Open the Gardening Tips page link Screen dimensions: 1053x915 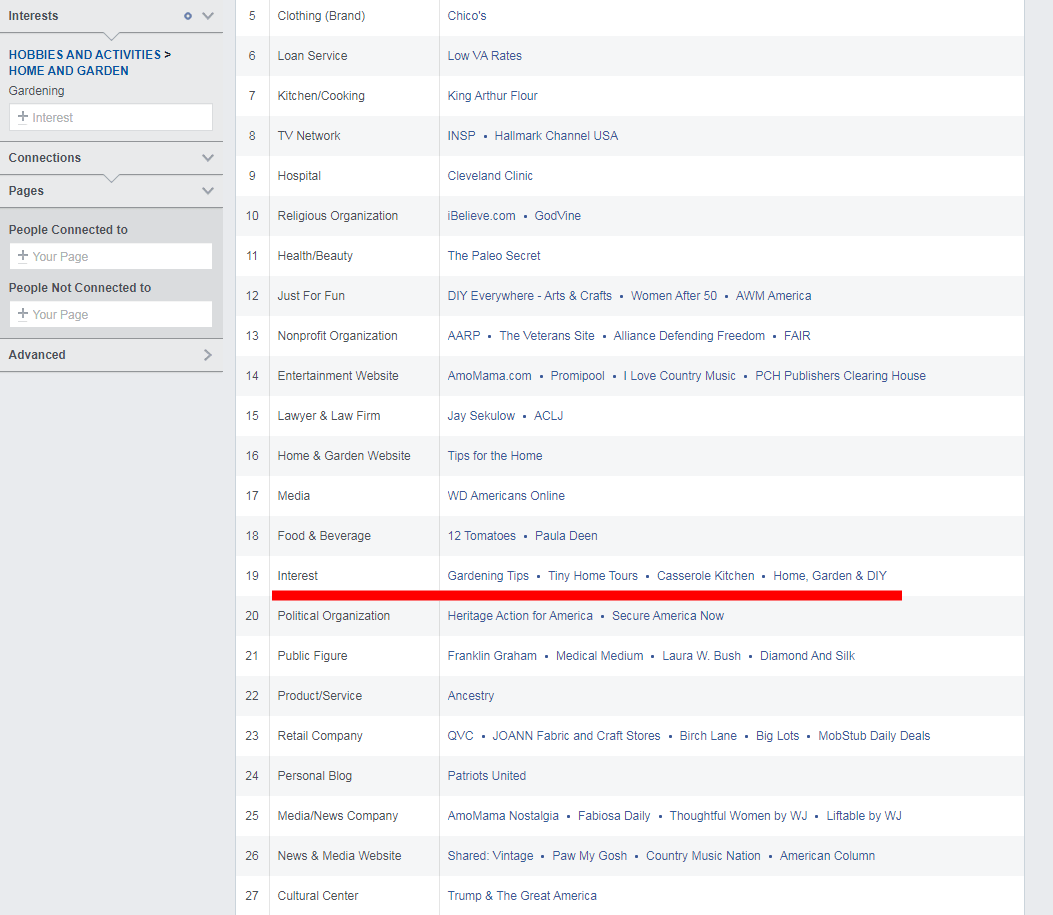pos(488,576)
